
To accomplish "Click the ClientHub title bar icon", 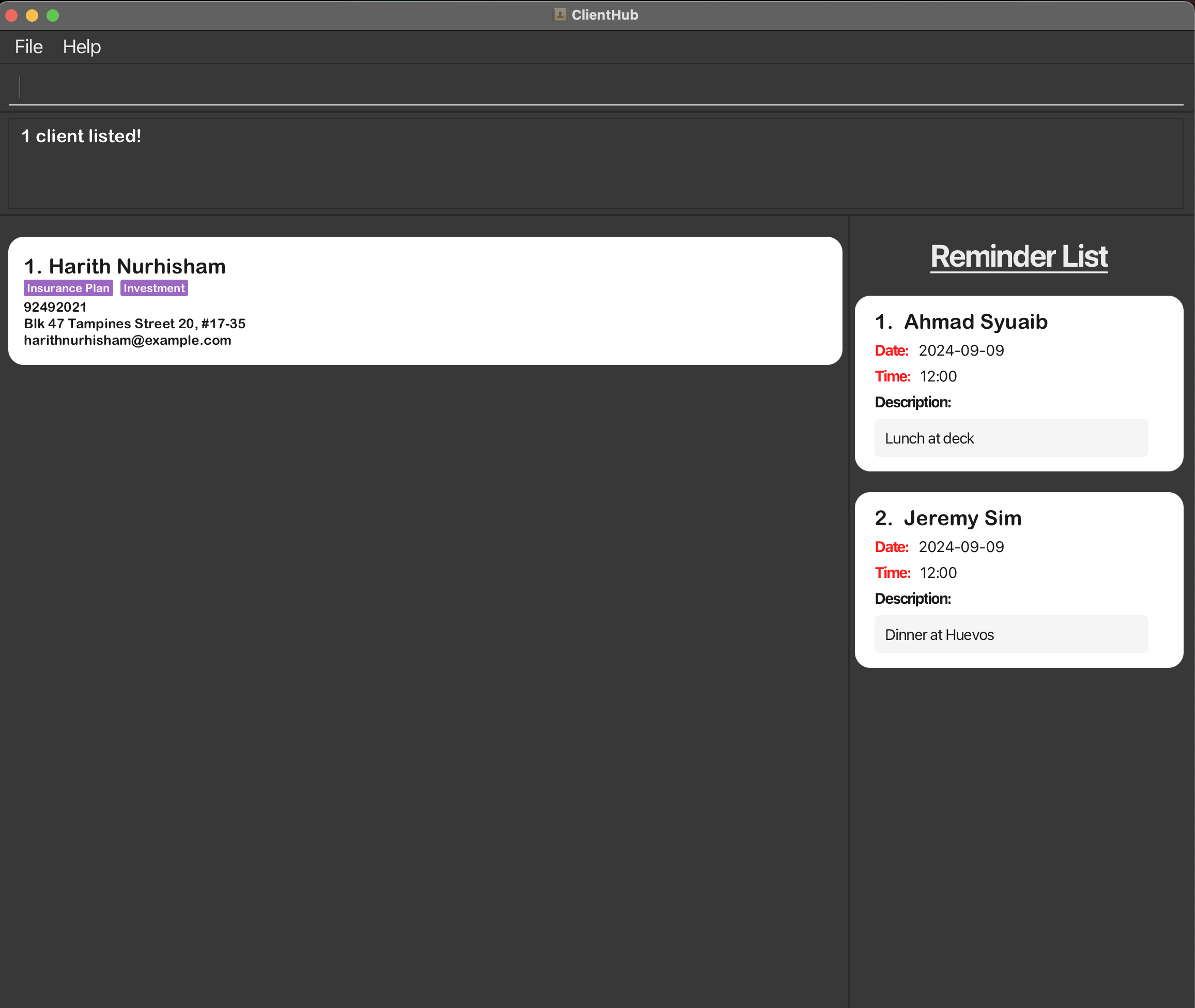I will [x=560, y=15].
